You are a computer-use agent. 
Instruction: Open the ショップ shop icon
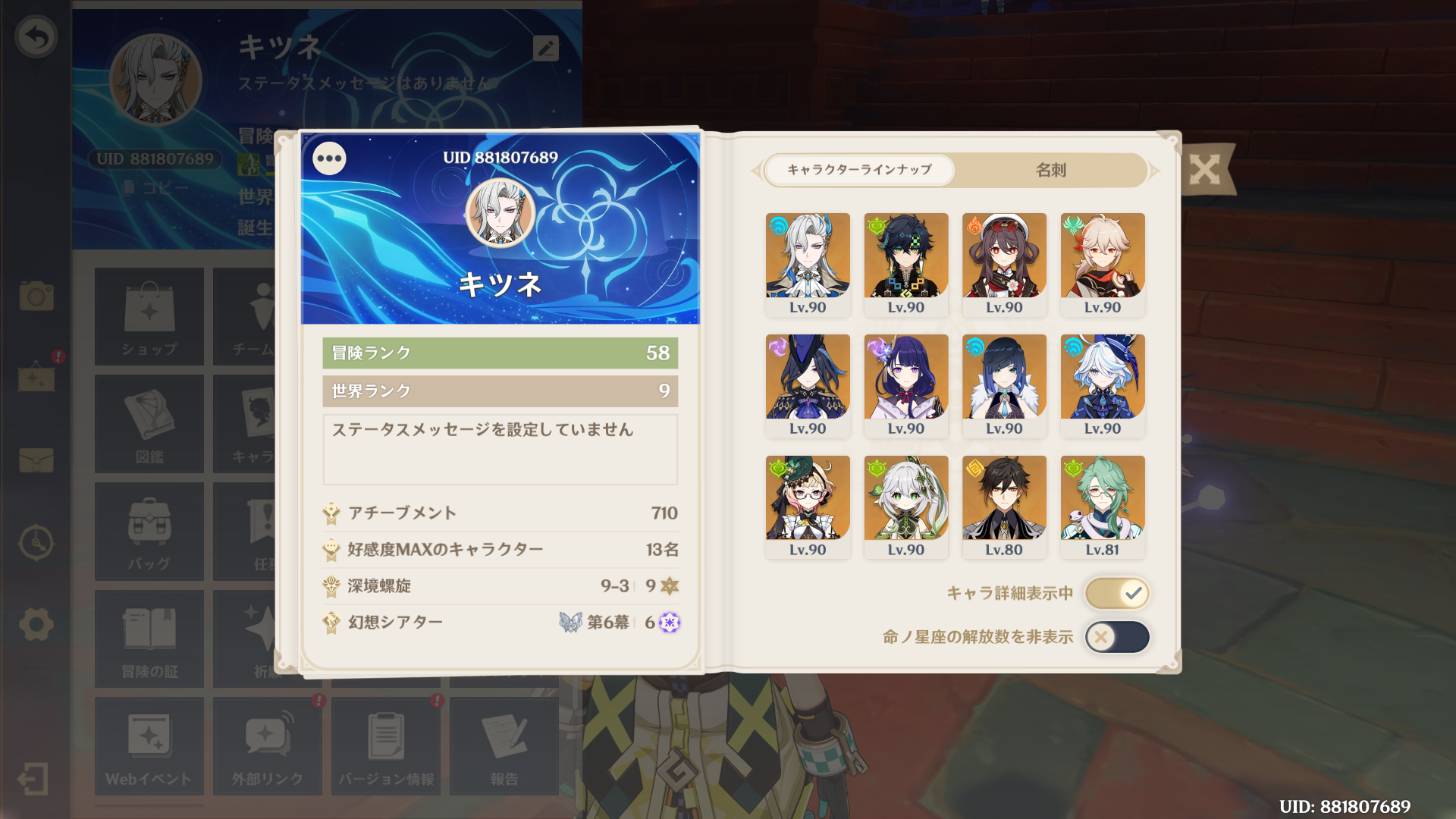(149, 317)
